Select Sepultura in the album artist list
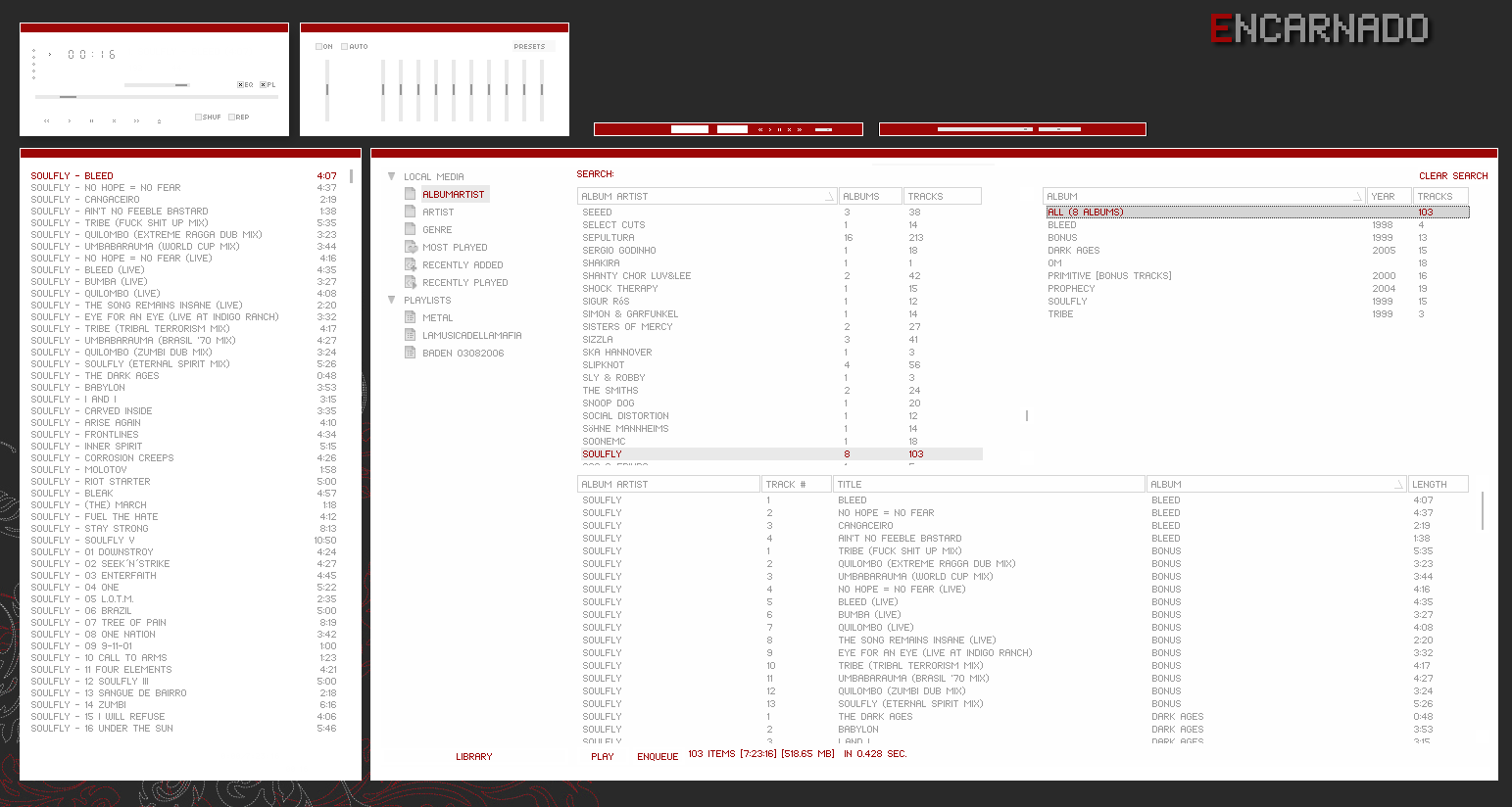 tap(780, 237)
